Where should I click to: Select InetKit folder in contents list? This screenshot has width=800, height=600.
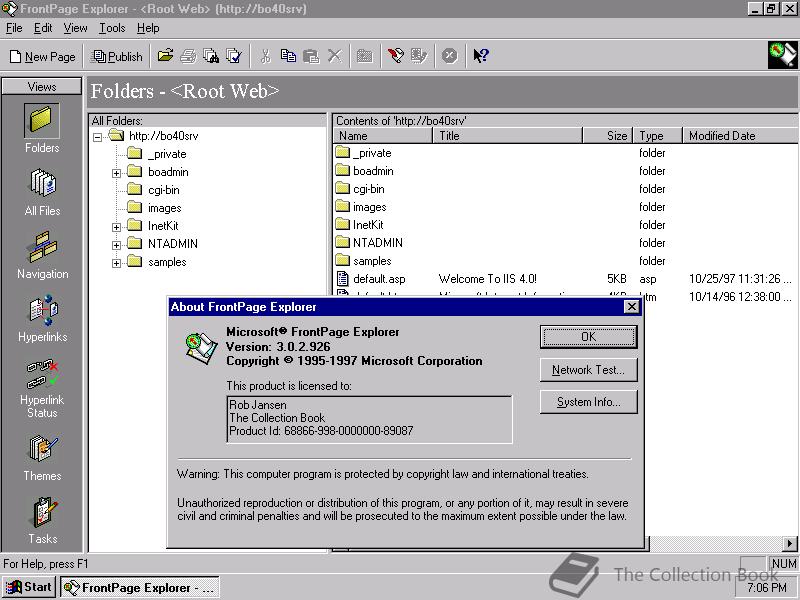pos(368,225)
